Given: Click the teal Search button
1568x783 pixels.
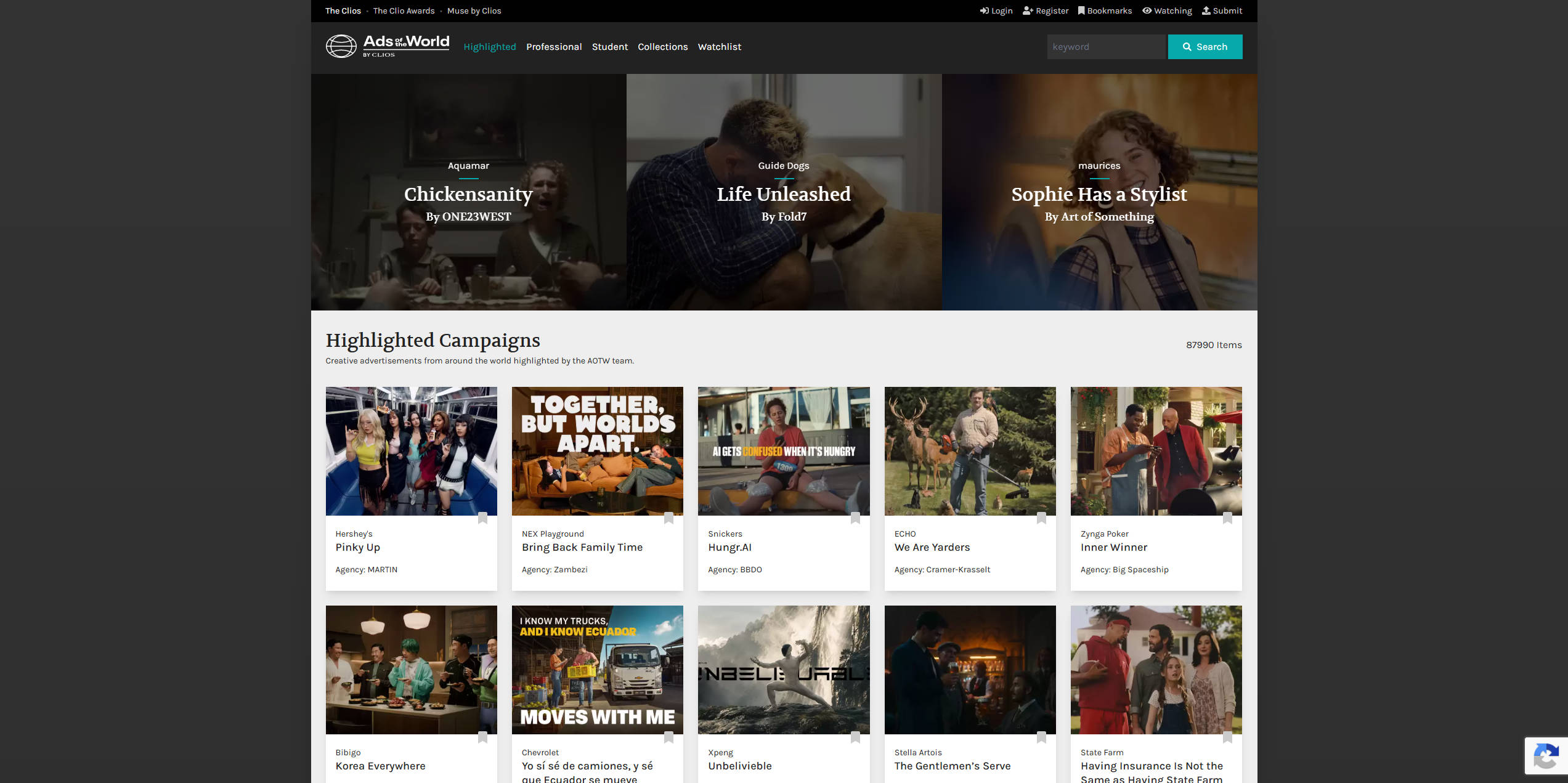Looking at the screenshot, I should (1205, 47).
